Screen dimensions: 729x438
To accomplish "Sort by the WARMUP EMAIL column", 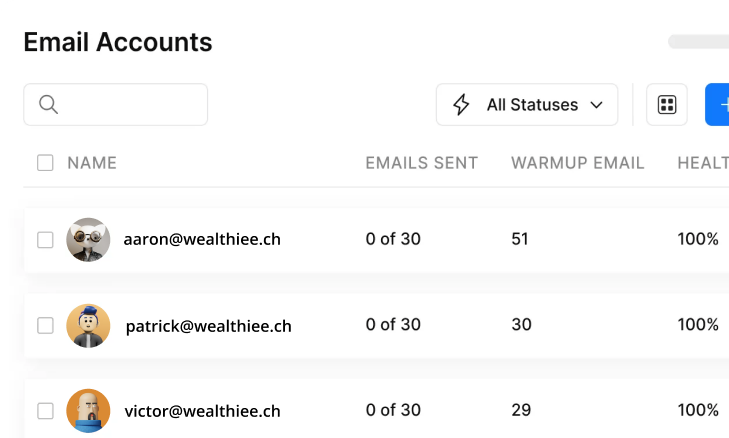I will coord(577,163).
